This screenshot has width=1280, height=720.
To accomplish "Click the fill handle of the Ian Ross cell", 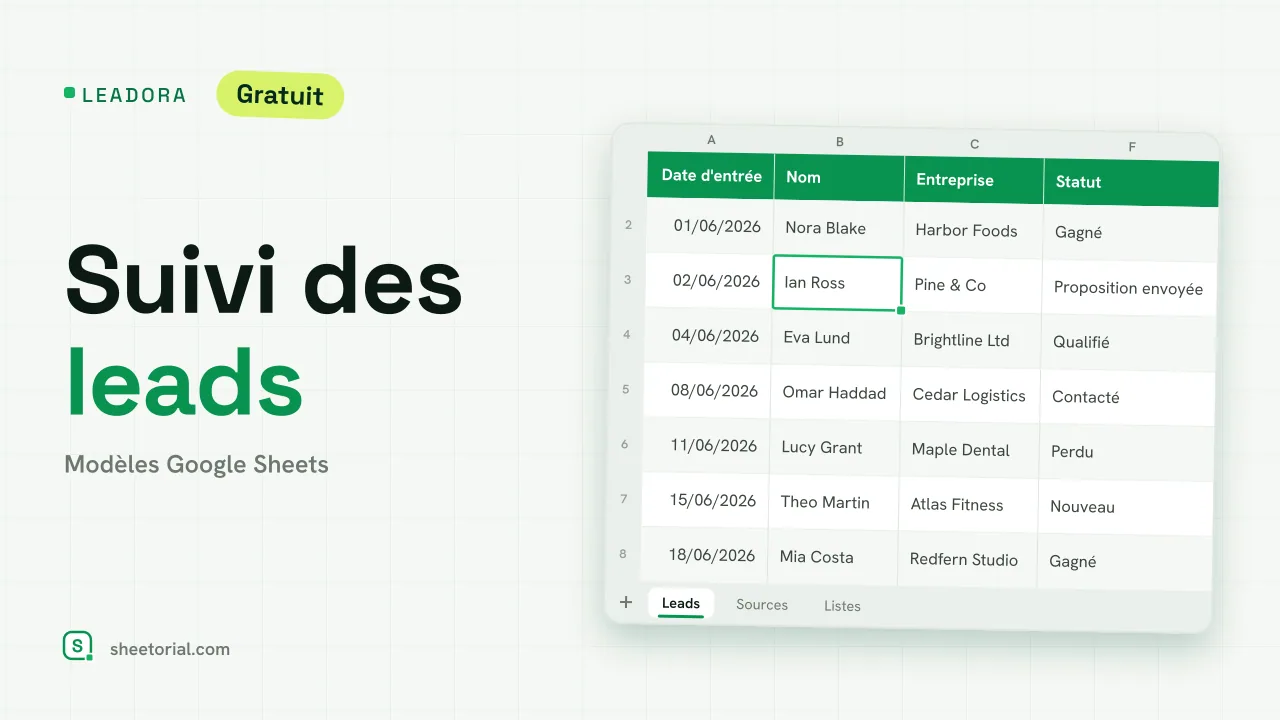I will (901, 311).
